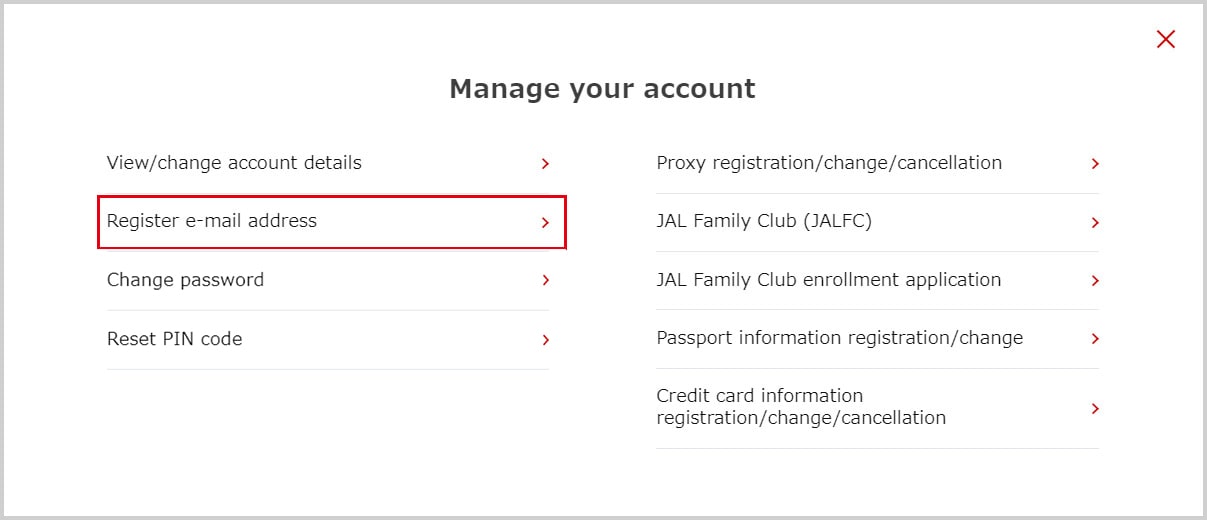This screenshot has height=520, width=1207.
Task: Open Proxy registration/change/cancellation
Action: click(829, 163)
